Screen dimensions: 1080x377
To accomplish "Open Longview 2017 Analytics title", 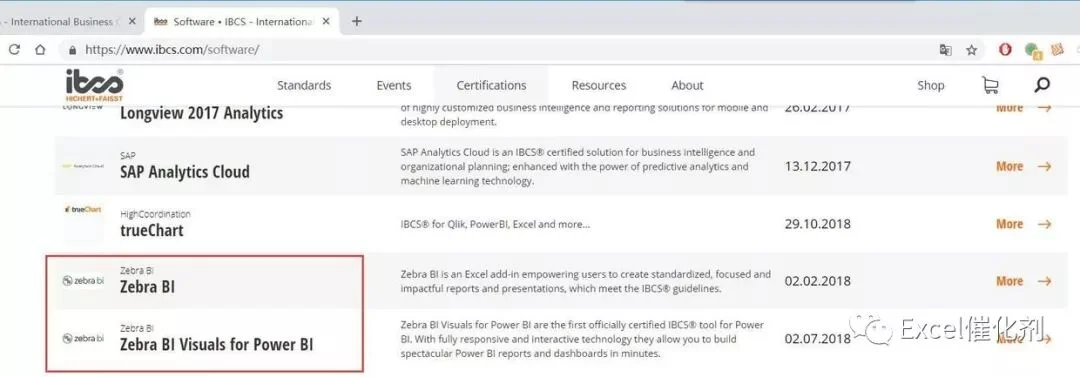I will pos(201,113).
